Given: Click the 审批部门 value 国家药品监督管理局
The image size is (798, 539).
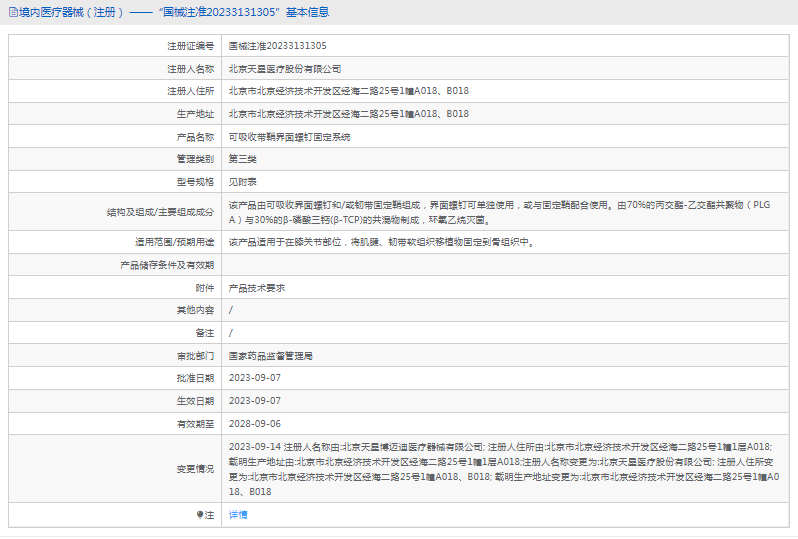Looking at the screenshot, I should click(270, 356).
